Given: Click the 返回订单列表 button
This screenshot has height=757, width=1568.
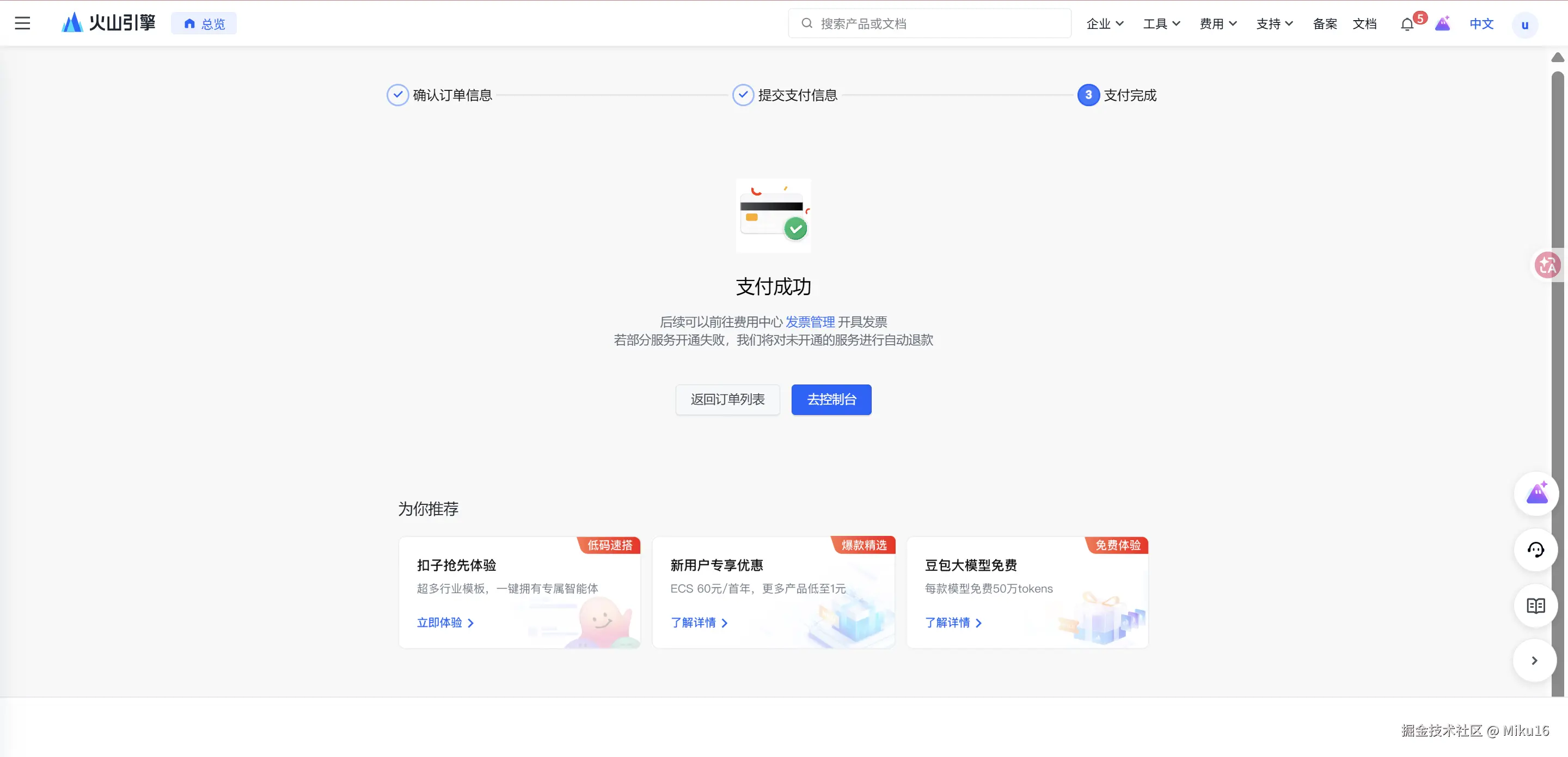Looking at the screenshot, I should click(727, 400).
